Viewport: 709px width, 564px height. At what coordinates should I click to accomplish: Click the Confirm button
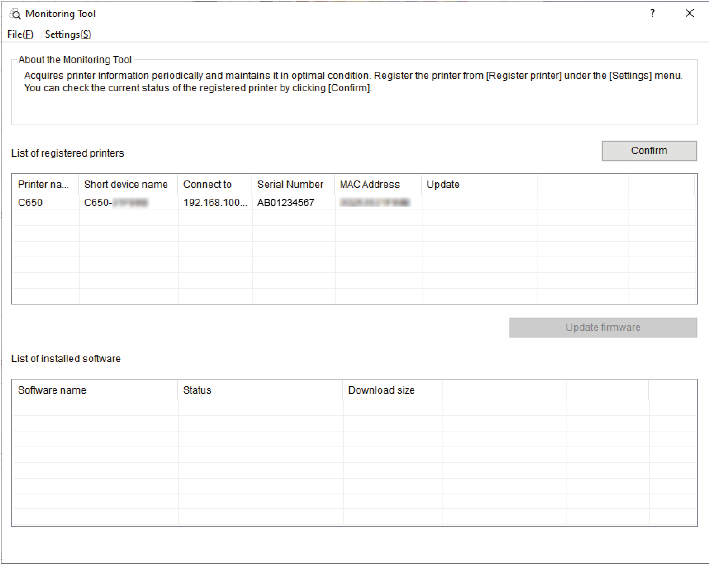click(649, 151)
